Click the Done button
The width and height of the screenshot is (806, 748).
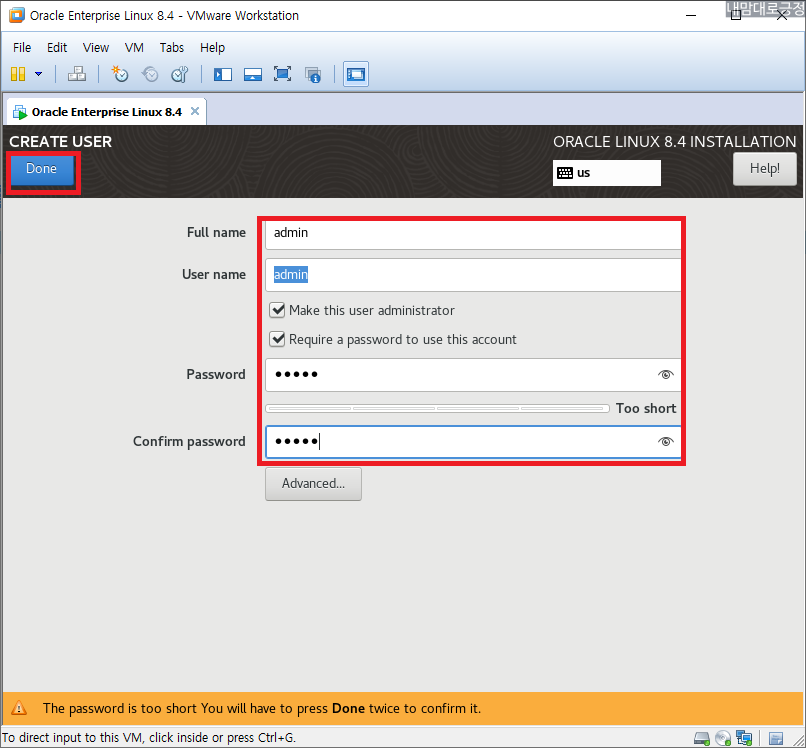click(42, 169)
